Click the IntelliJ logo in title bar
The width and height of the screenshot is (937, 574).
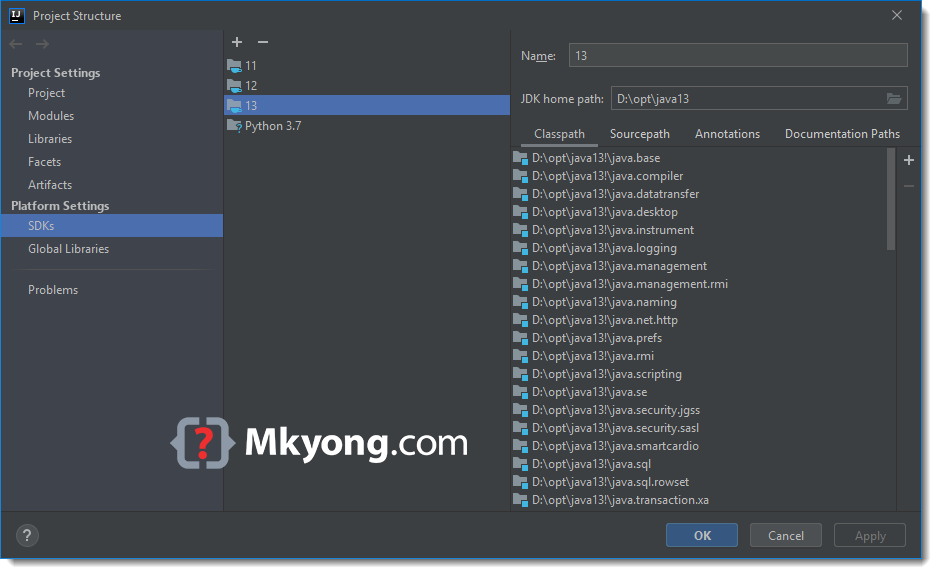(x=17, y=16)
